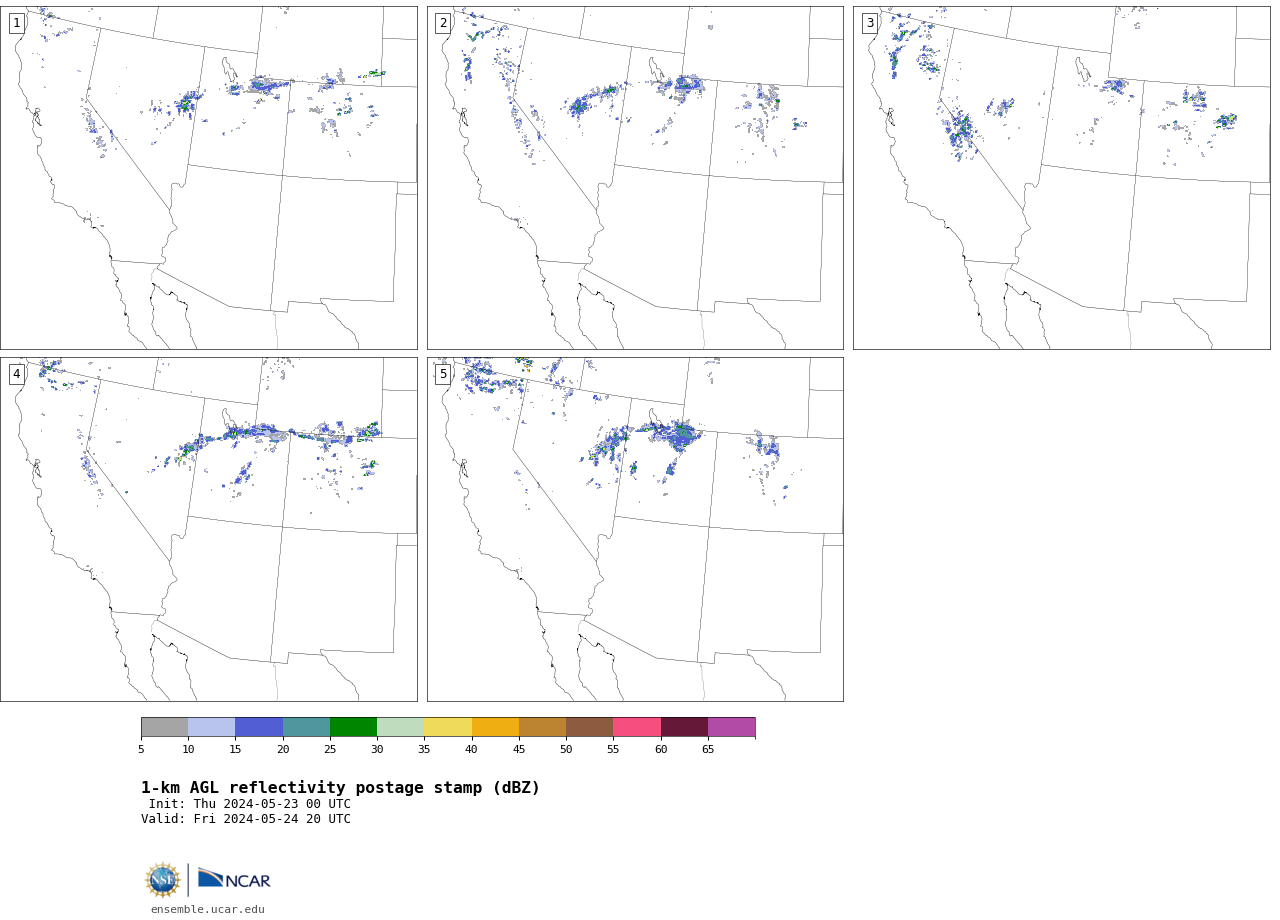Select the blue 15-20 dBZ swatch
Image resolution: width=1280 pixels, height=920 pixels.
coord(259,727)
